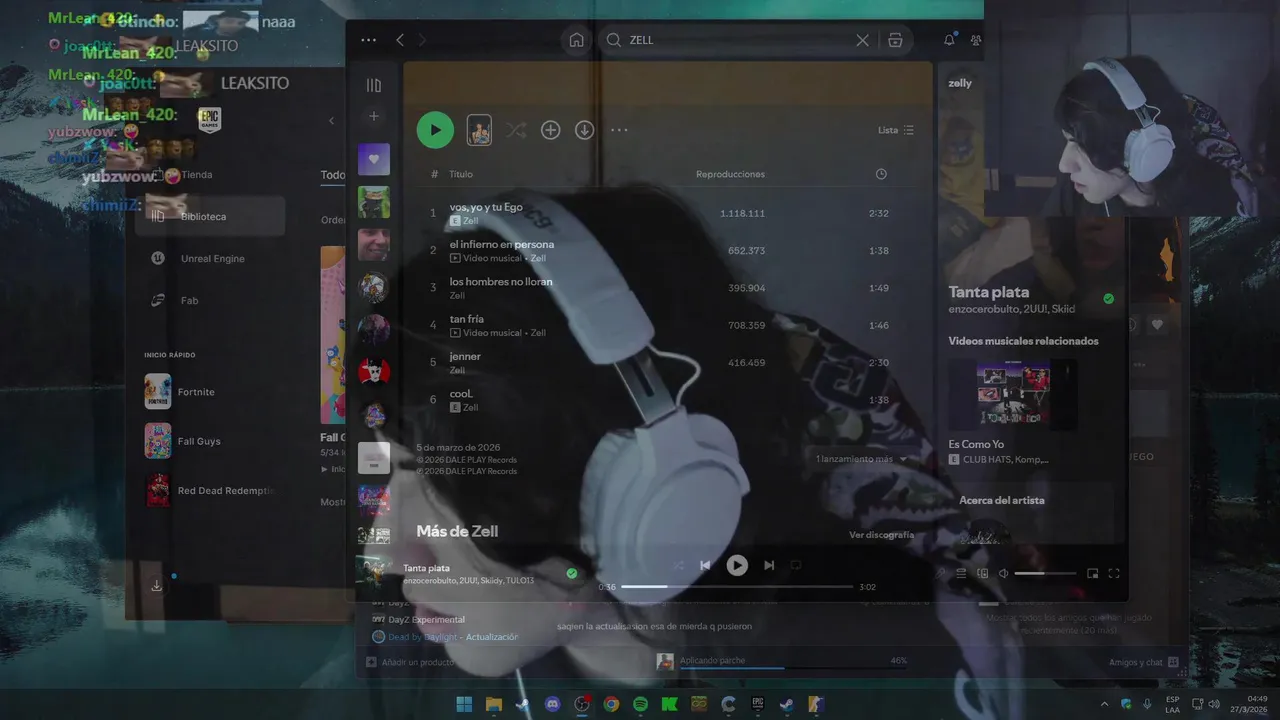Image resolution: width=1280 pixels, height=720 pixels.
Task: Open Spotify from the taskbar
Action: pyautogui.click(x=640, y=704)
